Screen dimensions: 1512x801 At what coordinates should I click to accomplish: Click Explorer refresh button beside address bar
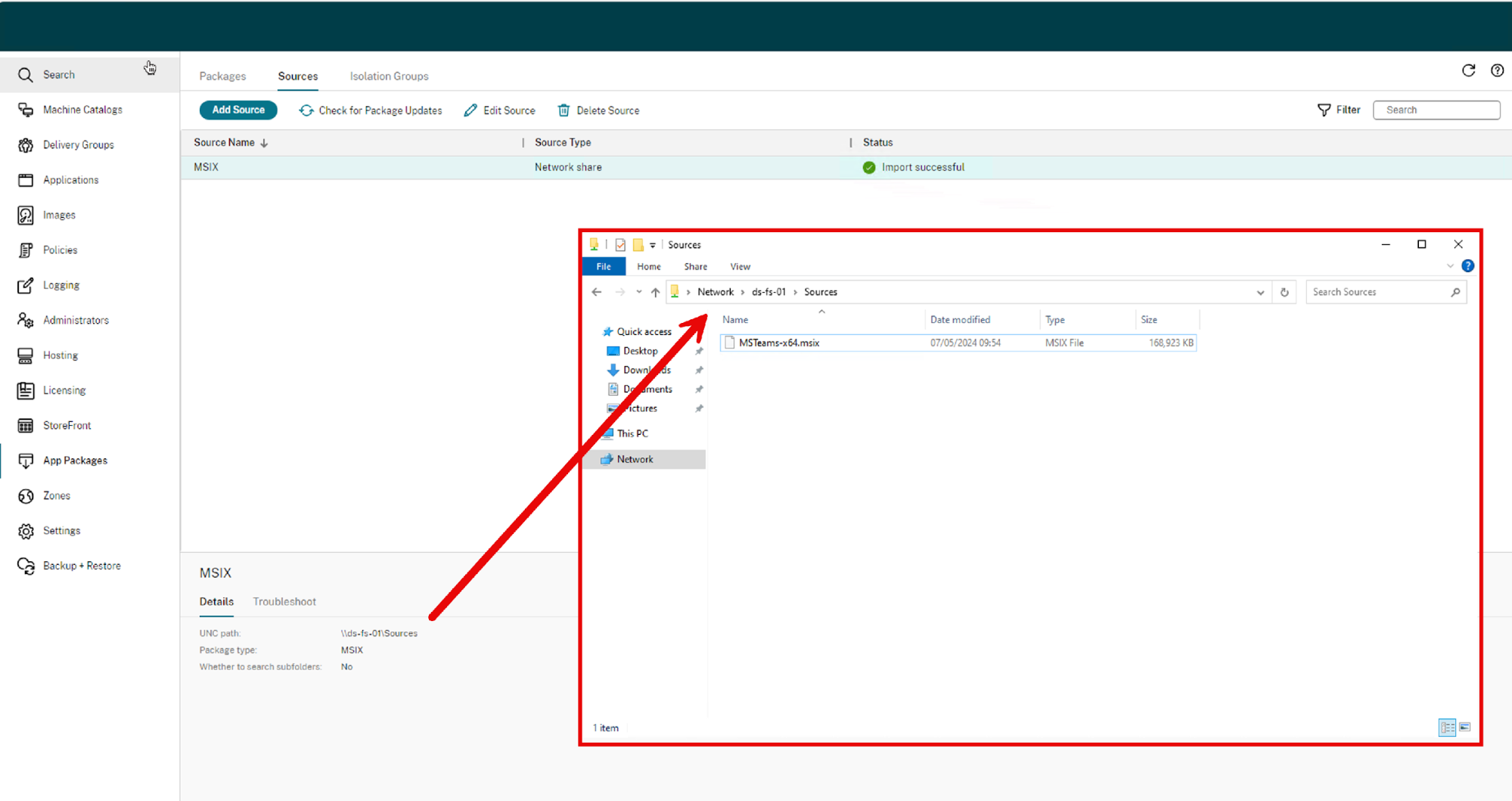pos(1284,292)
